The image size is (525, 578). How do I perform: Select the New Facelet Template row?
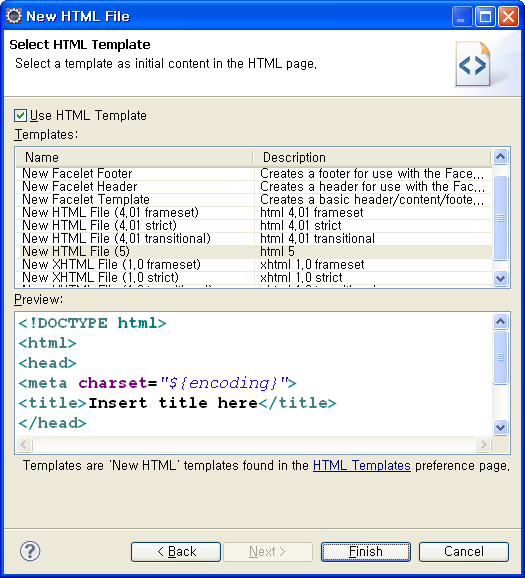click(x=254, y=199)
